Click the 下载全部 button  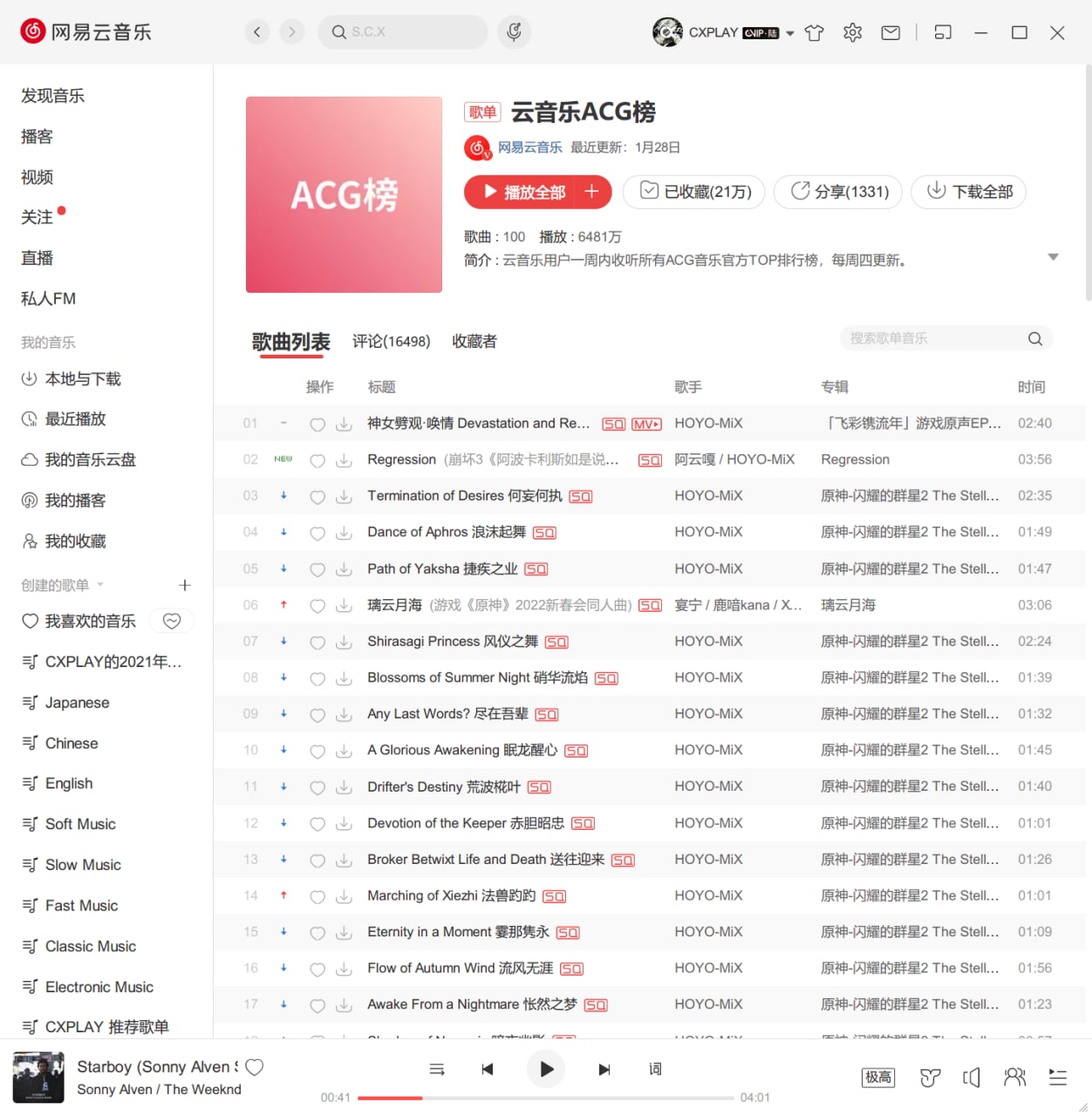[x=968, y=192]
